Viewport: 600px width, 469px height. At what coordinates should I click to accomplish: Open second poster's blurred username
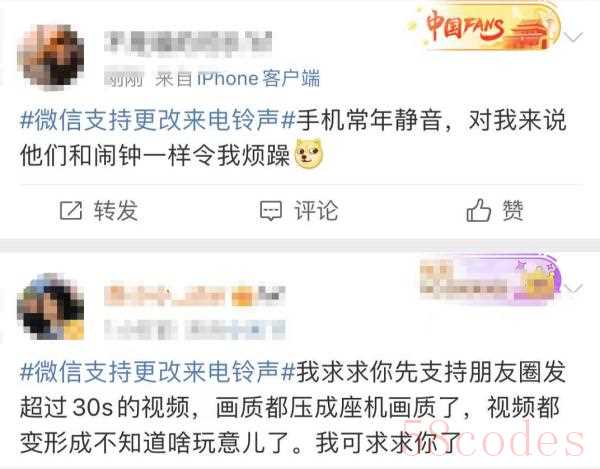pos(195,295)
